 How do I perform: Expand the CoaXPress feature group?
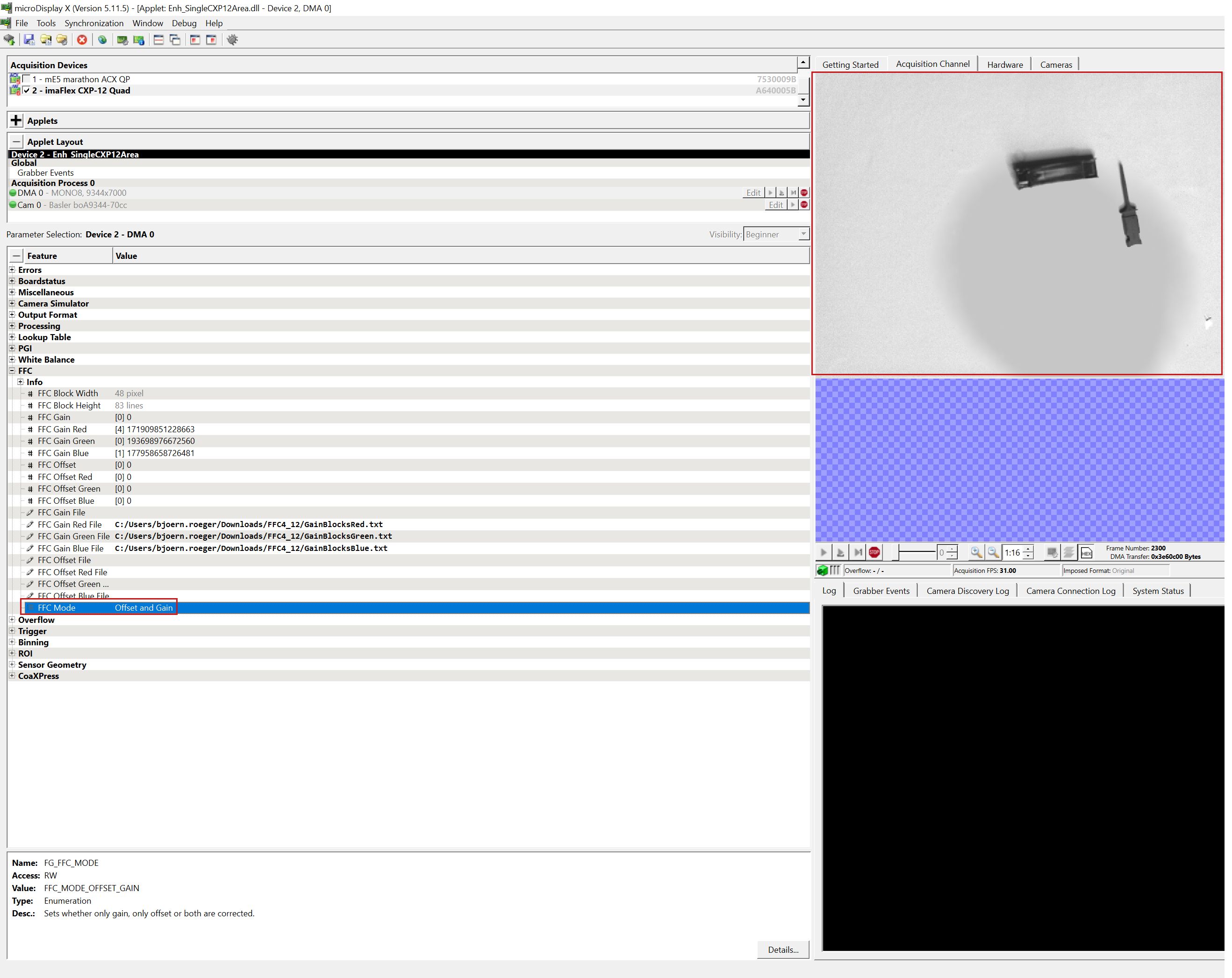[x=12, y=676]
